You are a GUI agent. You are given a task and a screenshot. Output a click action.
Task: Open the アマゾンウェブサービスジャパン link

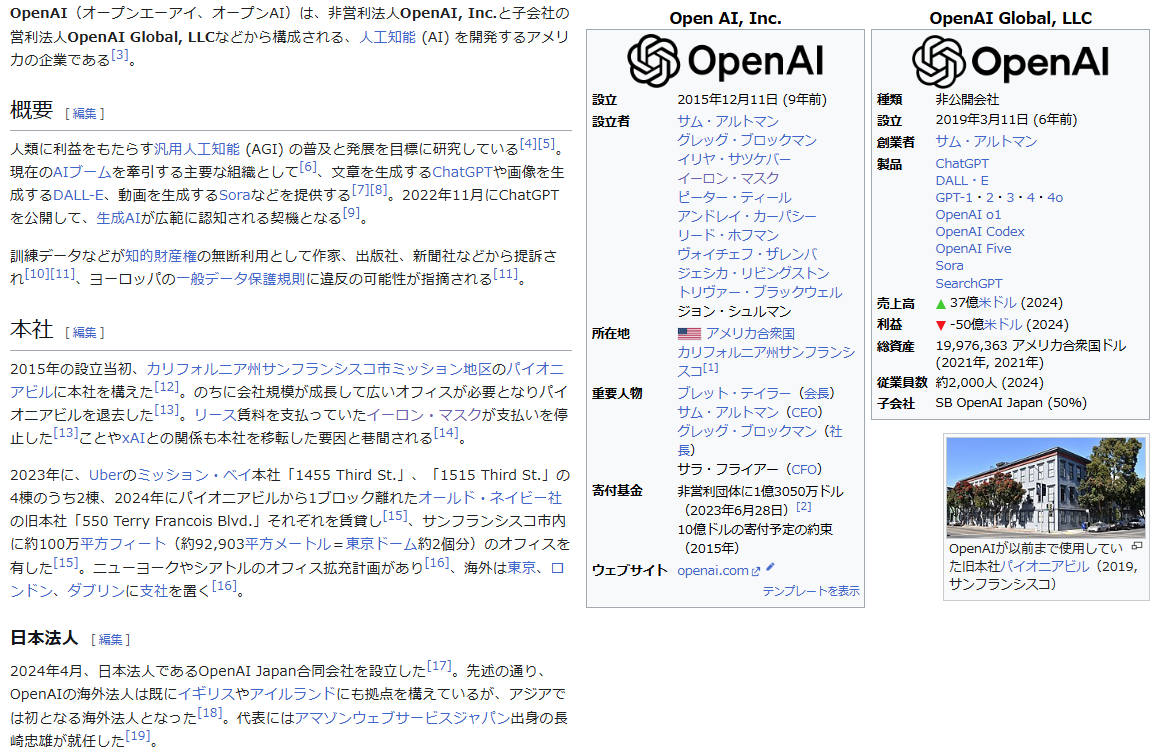click(403, 718)
